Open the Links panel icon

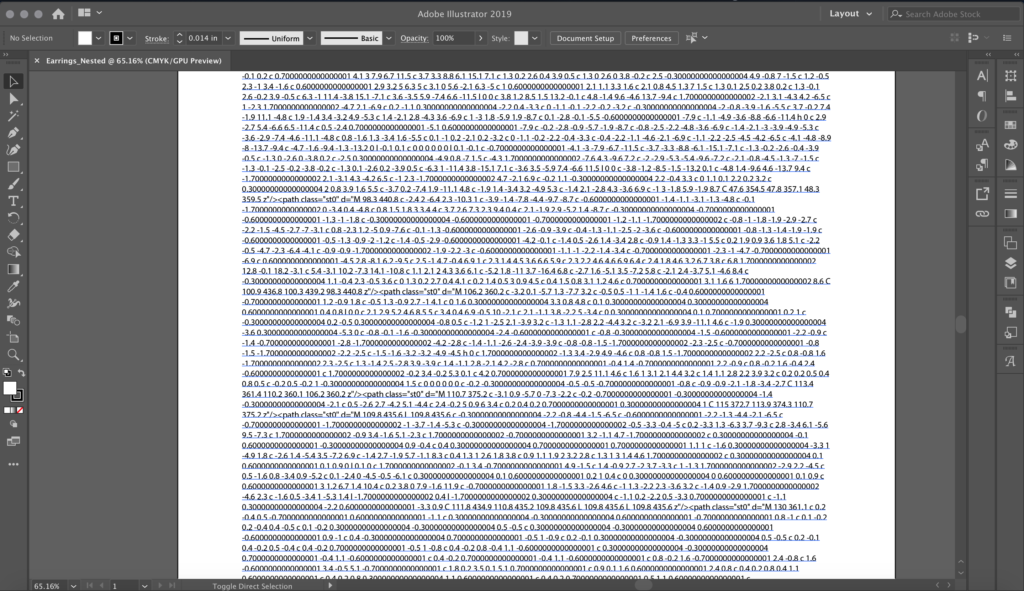[x=982, y=214]
